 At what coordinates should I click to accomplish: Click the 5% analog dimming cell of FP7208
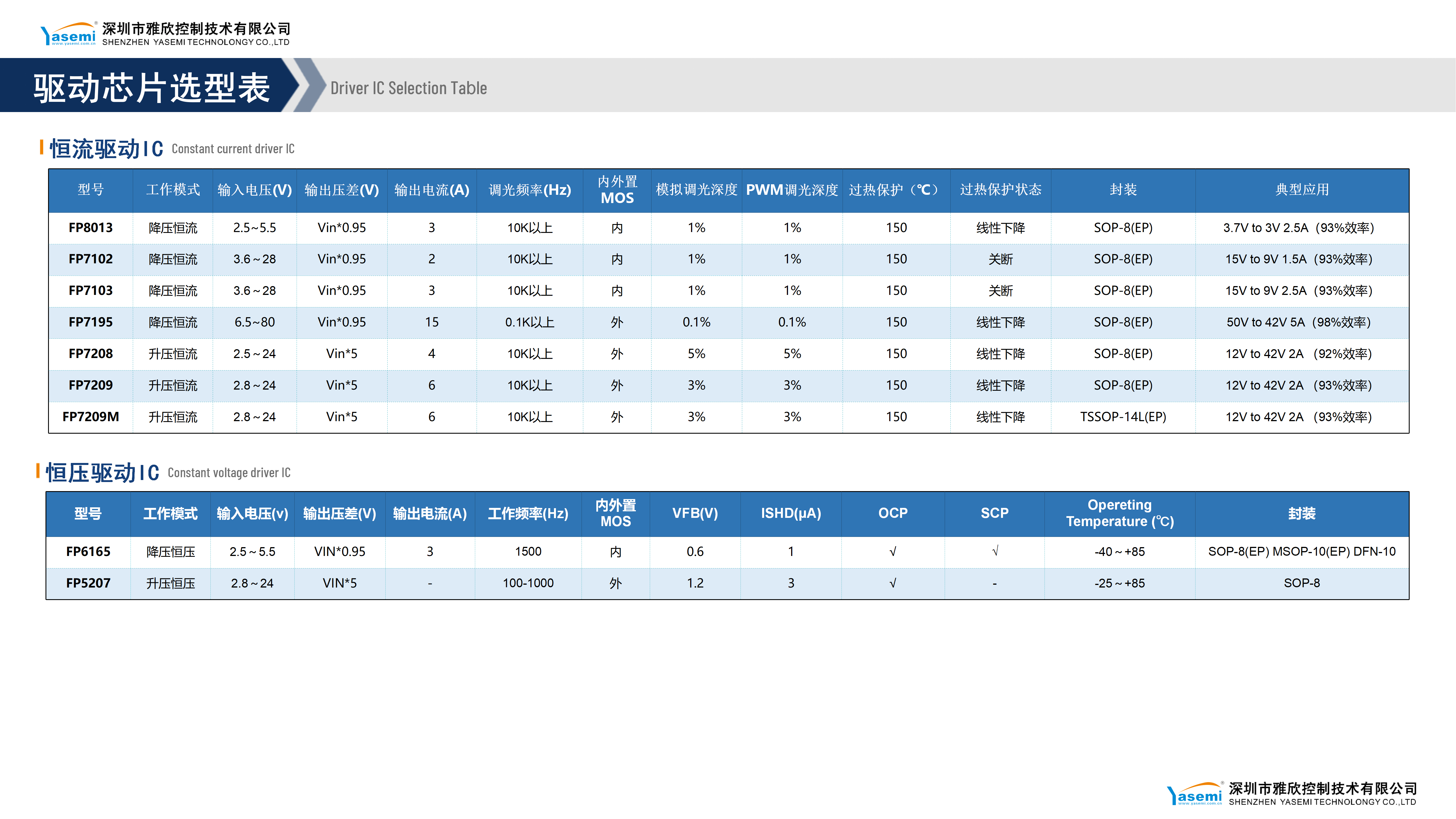696,354
